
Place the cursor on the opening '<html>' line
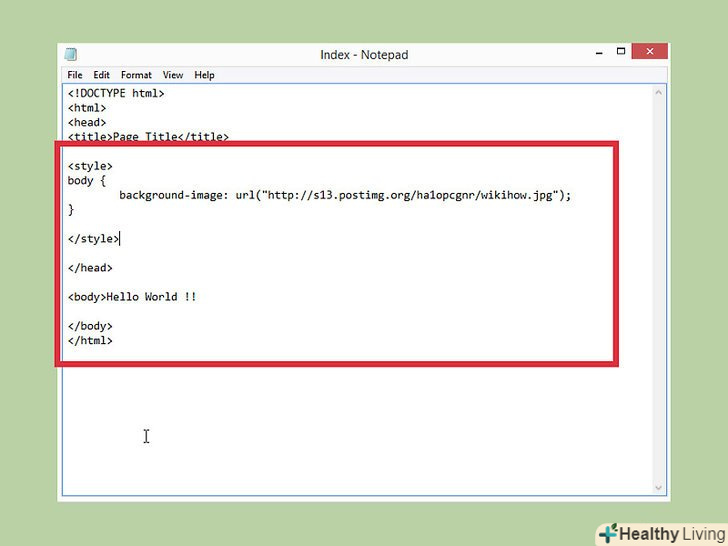pyautogui.click(x=87, y=108)
